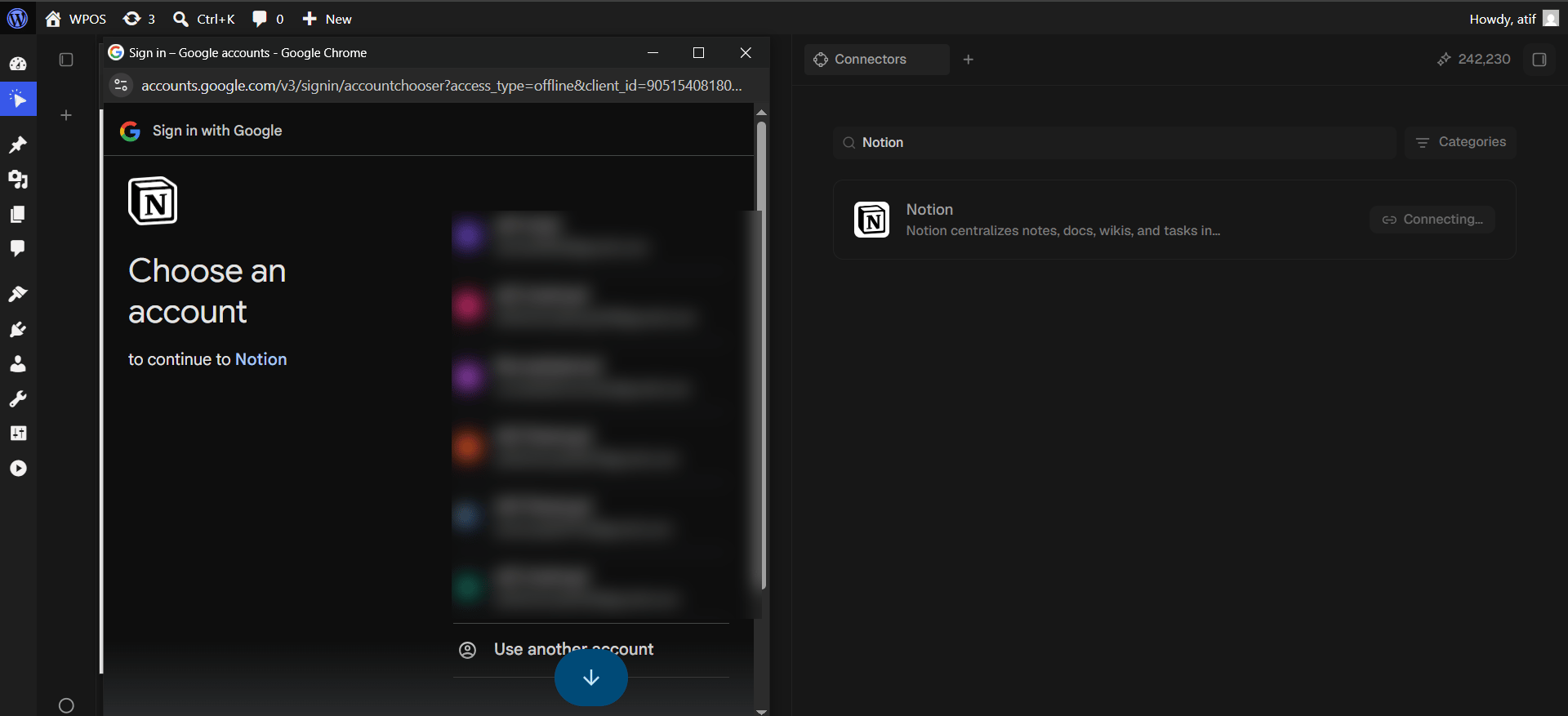Screen dimensions: 1568x716
Task: Click the Notion logo in the sign-in popup
Action: (153, 201)
